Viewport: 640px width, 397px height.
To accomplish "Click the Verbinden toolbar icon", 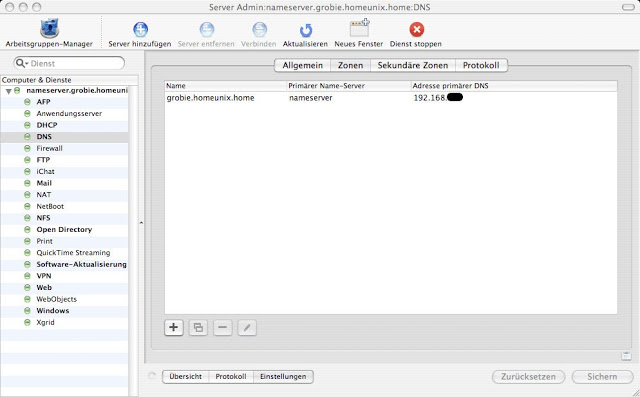I will pyautogui.click(x=259, y=29).
